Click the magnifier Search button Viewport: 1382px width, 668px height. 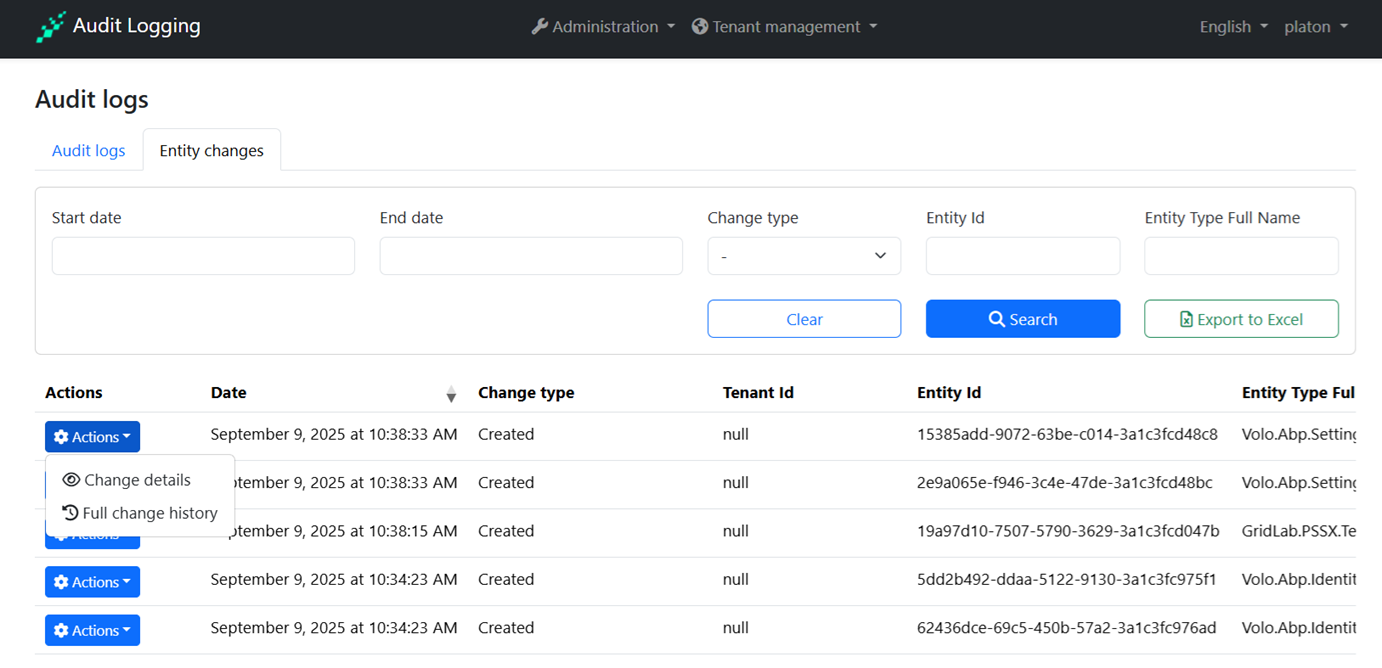point(1022,319)
